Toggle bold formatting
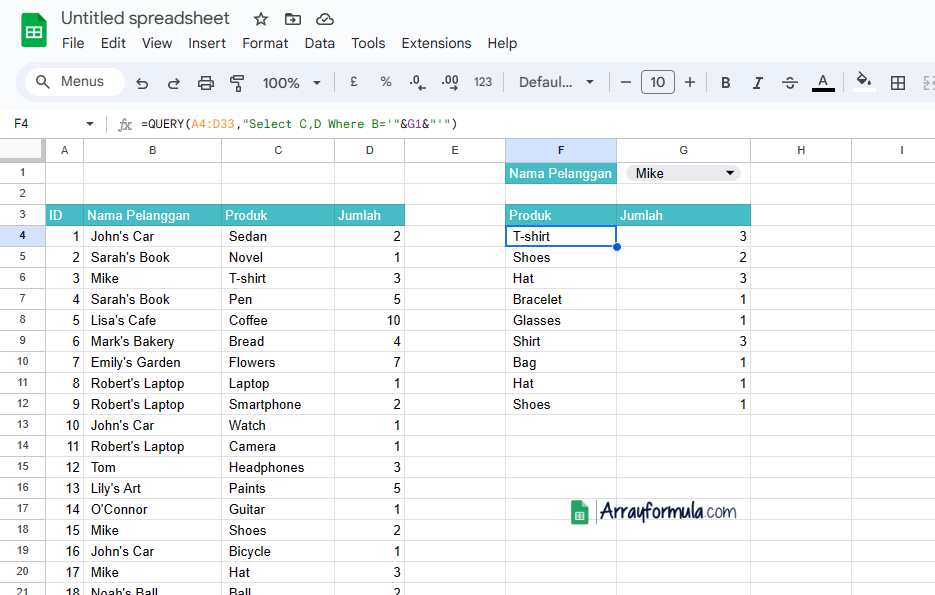This screenshot has height=595, width=935. pyautogui.click(x=726, y=83)
